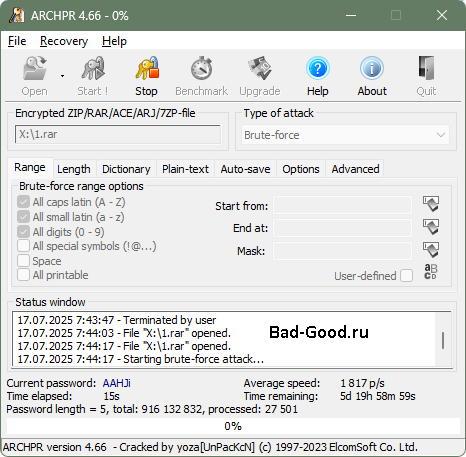Click the Status window scrollbar thumb

pyautogui.click(x=443, y=340)
